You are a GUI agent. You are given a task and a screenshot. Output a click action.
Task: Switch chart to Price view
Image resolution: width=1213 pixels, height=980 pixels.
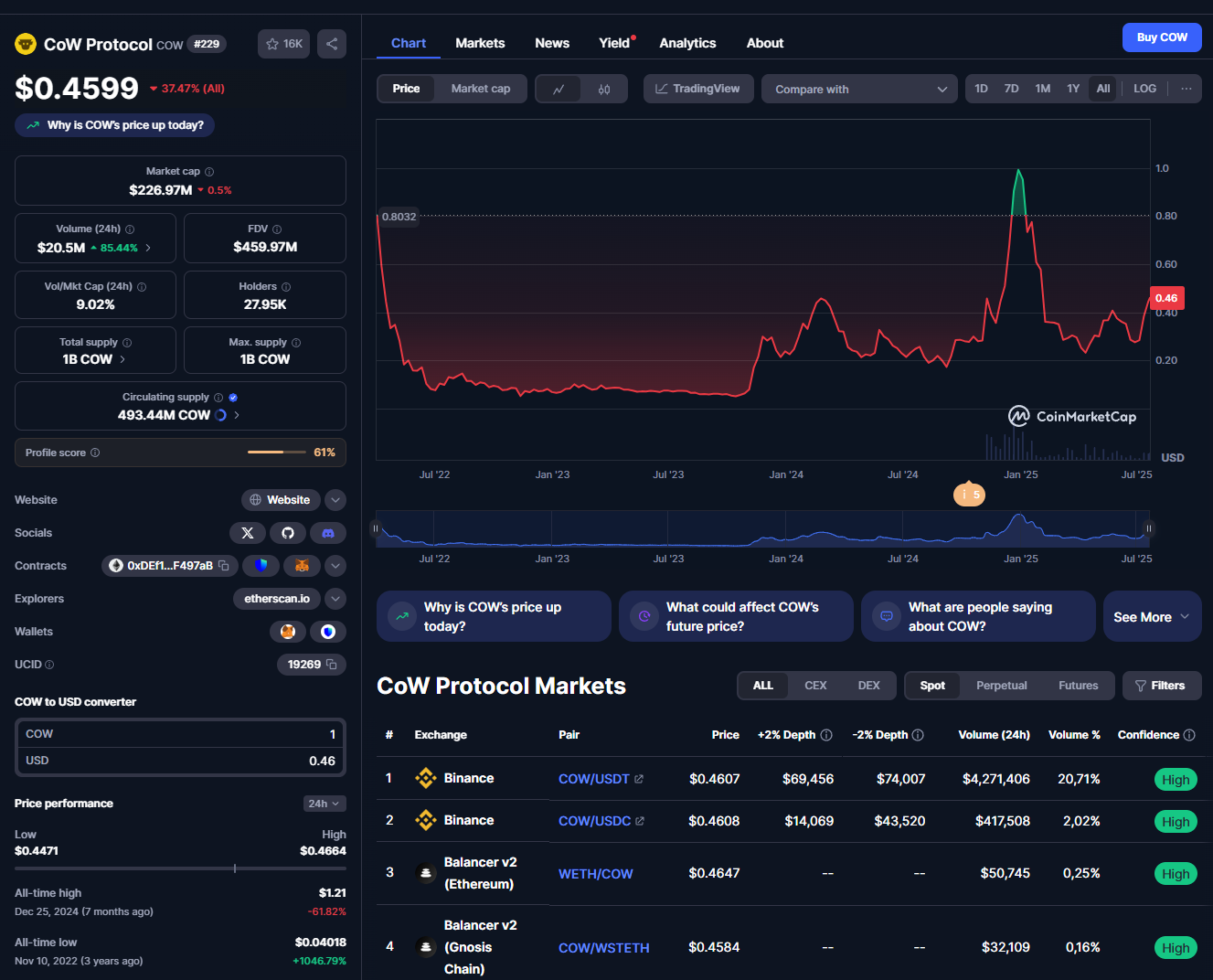tap(406, 89)
